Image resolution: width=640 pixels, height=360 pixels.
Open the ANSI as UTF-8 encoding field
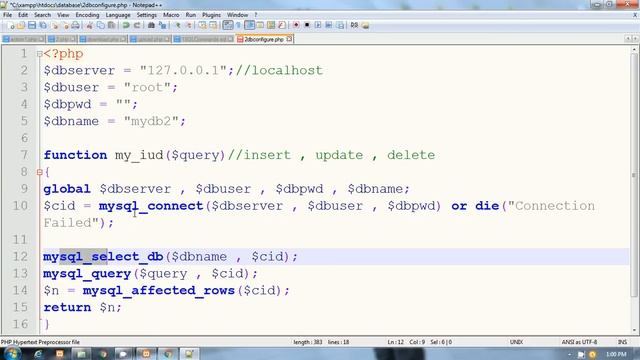579,342
